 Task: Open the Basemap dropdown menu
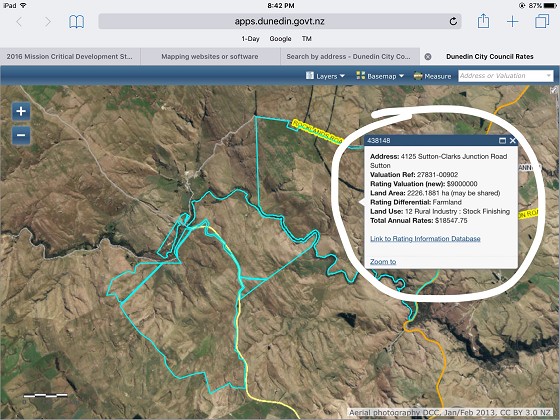click(x=380, y=76)
